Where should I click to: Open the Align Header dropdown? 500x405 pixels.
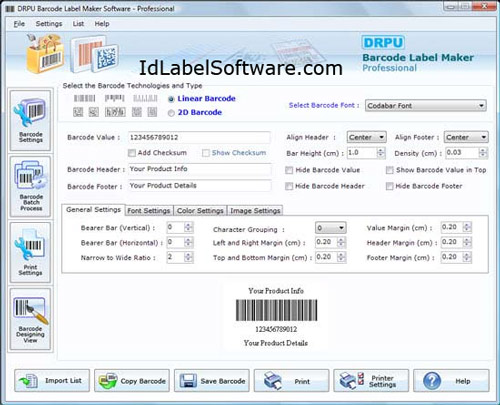[x=366, y=137]
